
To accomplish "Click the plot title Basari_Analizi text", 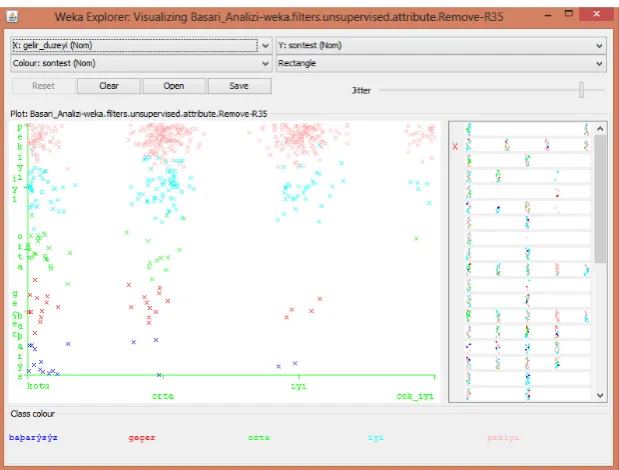I will 139,114.
